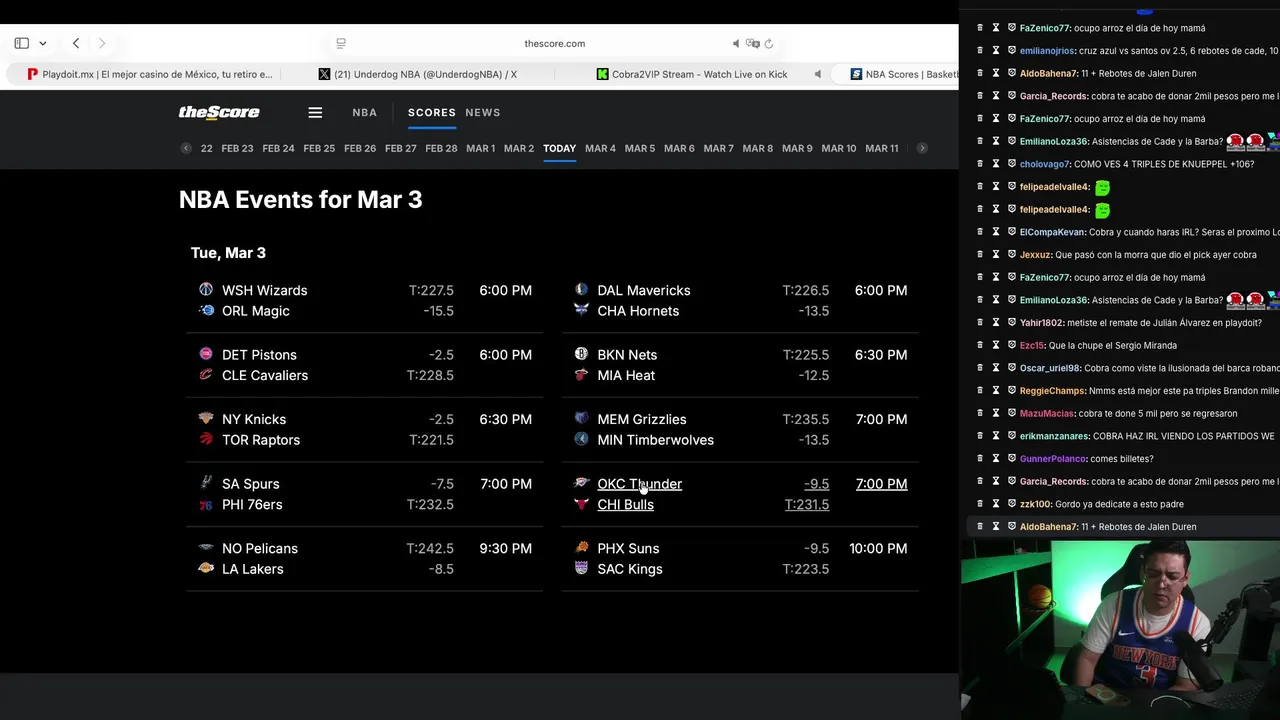The width and height of the screenshot is (1280, 720).
Task: Open page settings icon left of URL
Action: 341,43
